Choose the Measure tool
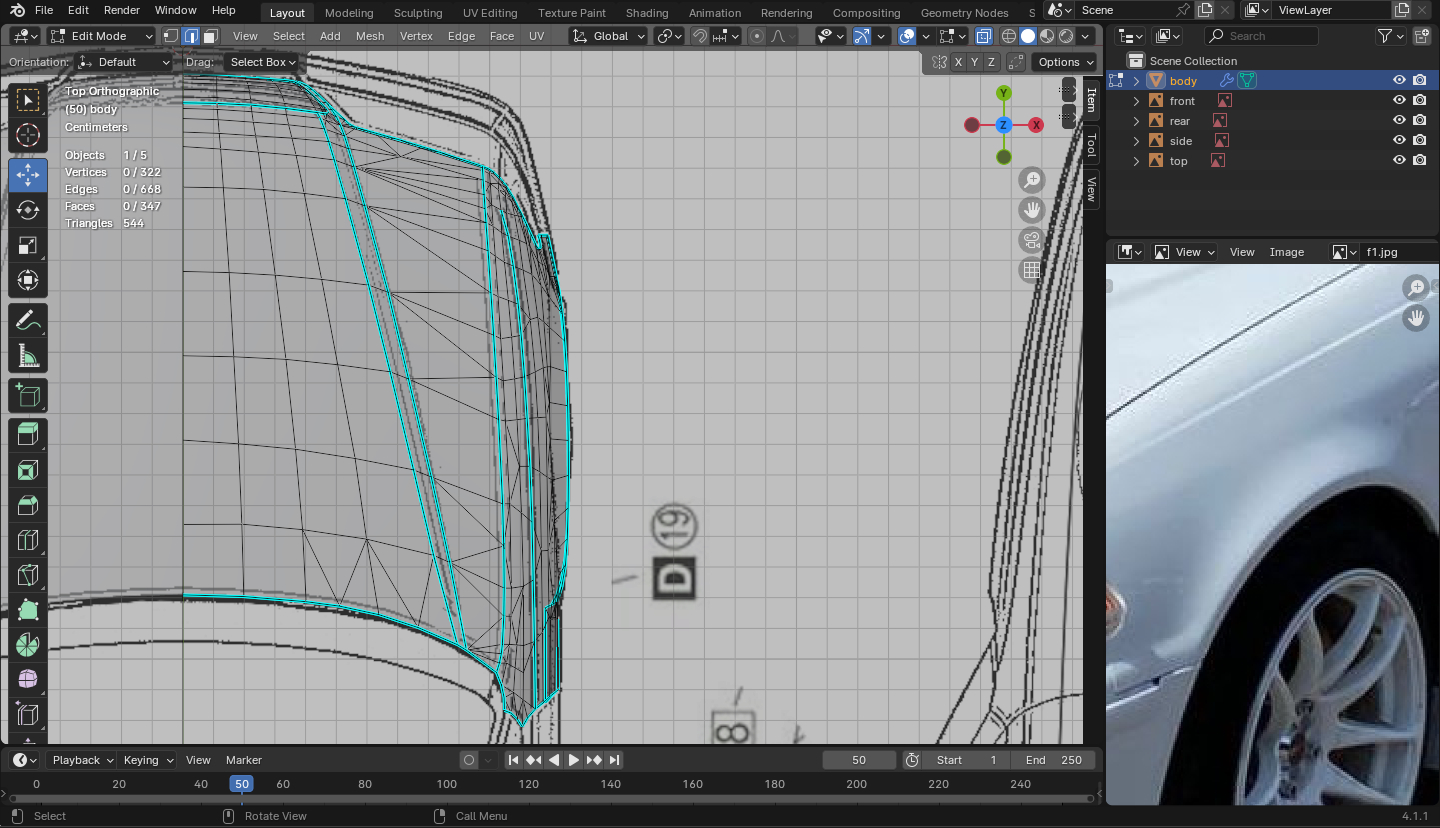1440x828 pixels. pyautogui.click(x=28, y=357)
